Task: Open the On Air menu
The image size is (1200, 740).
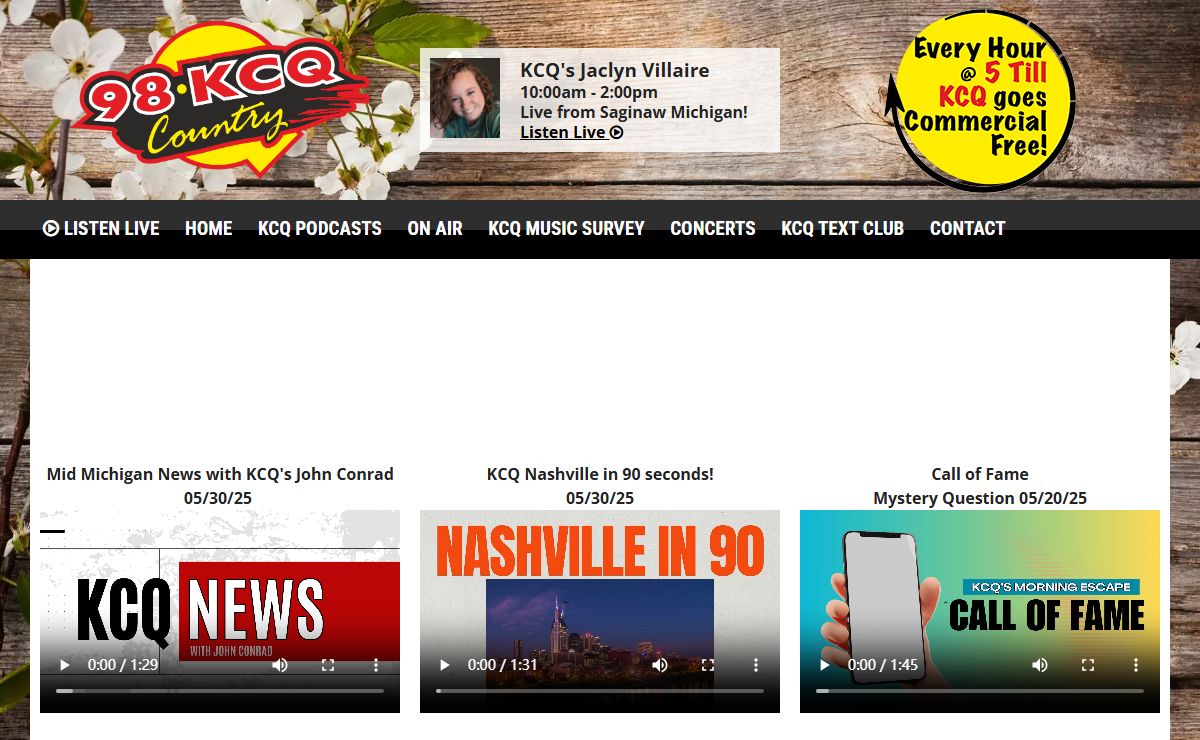Action: [x=435, y=229]
